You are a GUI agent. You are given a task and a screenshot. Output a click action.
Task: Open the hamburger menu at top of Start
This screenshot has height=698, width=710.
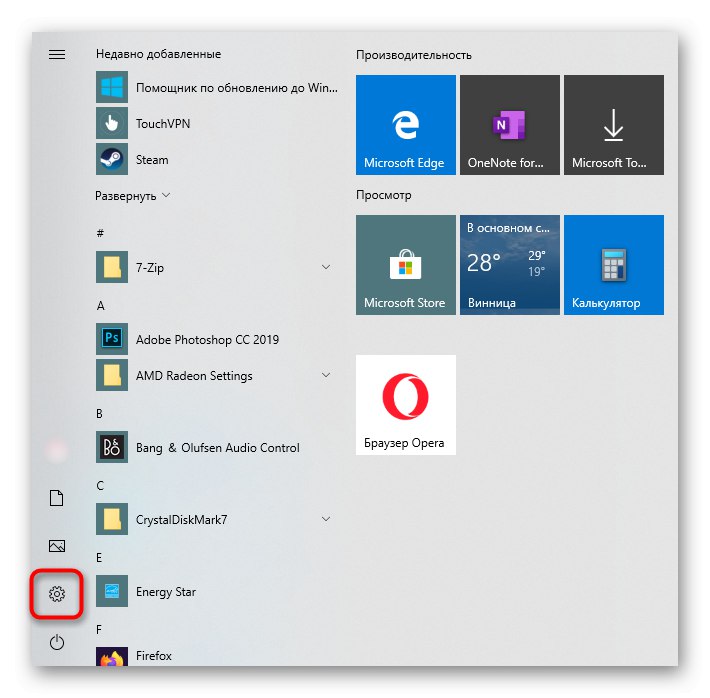(57, 54)
